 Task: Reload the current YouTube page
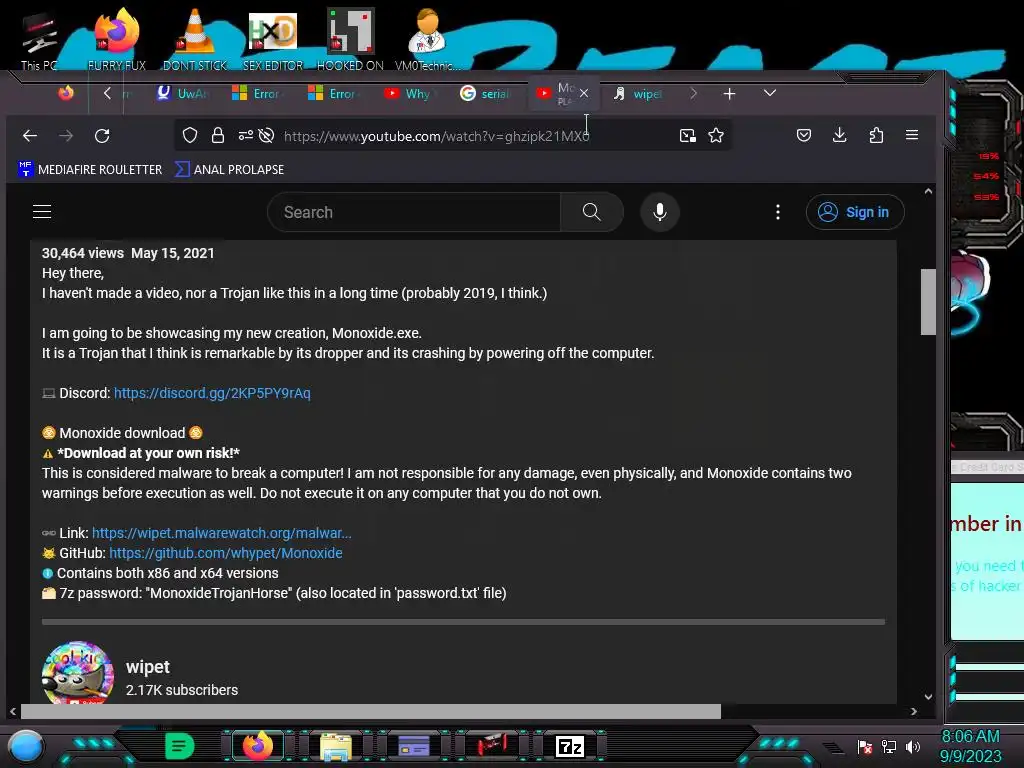coord(102,136)
